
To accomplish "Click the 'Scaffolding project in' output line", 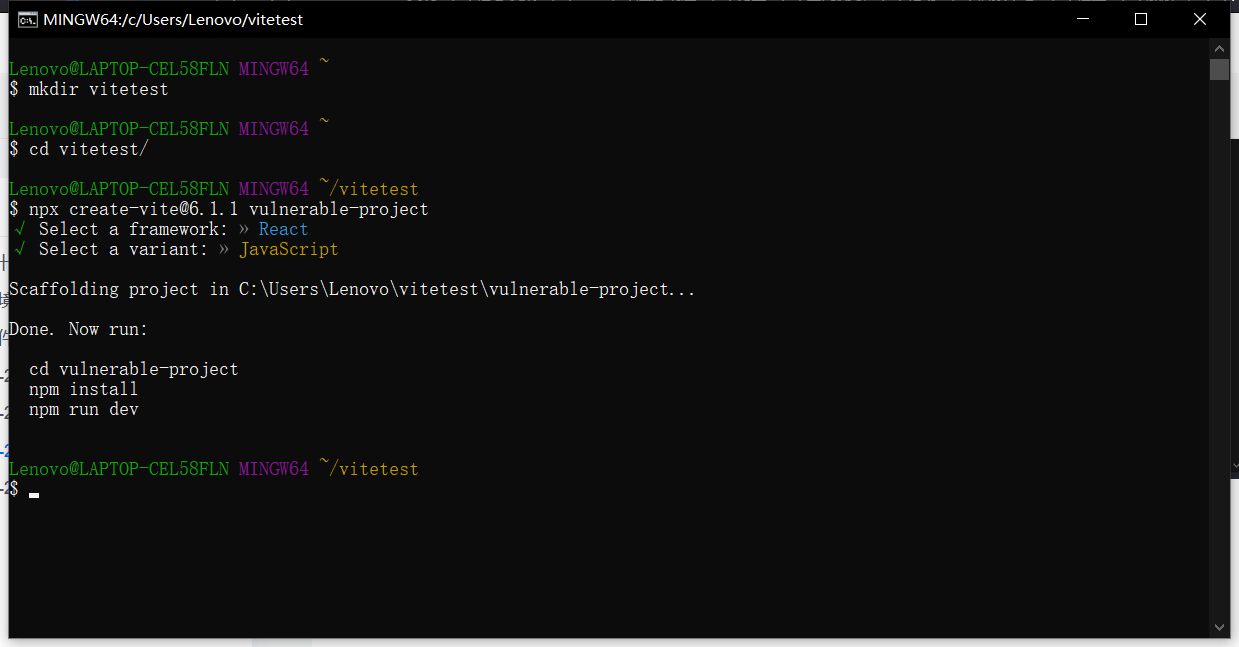I will (352, 289).
